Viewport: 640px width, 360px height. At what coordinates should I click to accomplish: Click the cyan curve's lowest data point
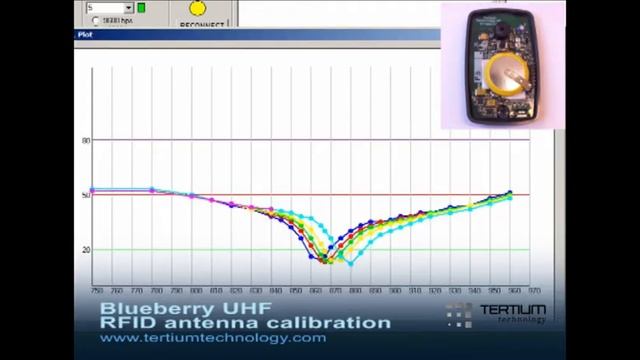351,264
